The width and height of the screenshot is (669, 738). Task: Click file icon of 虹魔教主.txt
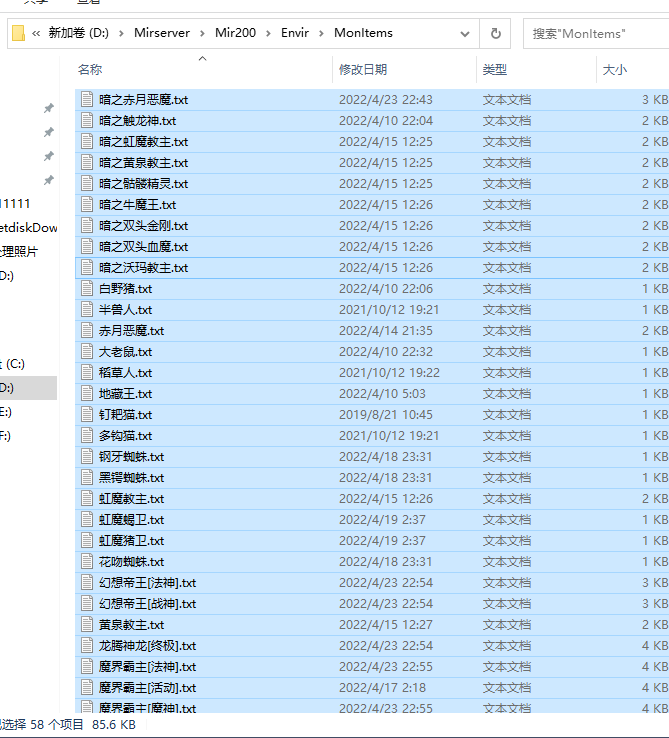click(x=87, y=498)
